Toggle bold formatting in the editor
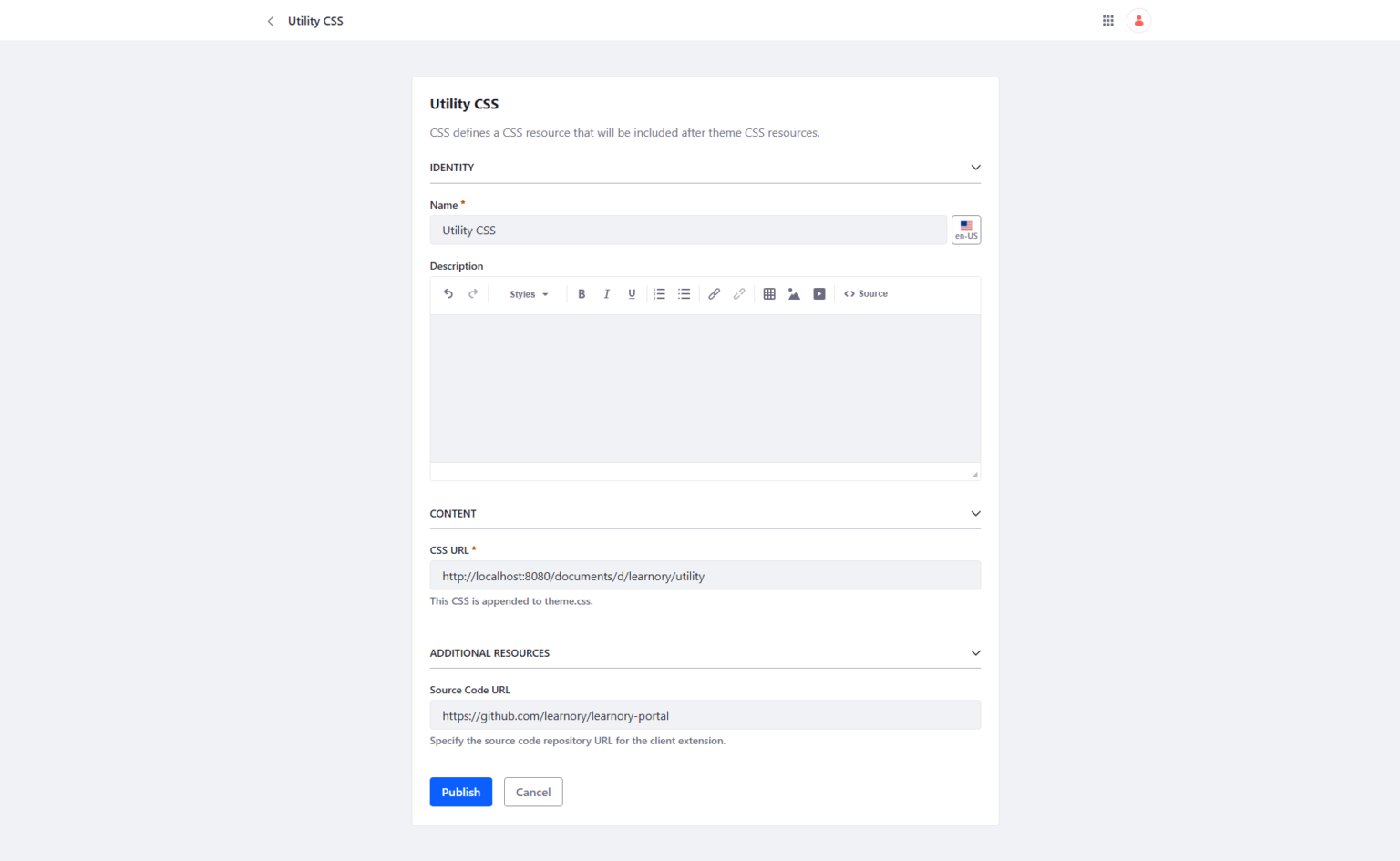The width and height of the screenshot is (1400, 861). pyautogui.click(x=582, y=293)
